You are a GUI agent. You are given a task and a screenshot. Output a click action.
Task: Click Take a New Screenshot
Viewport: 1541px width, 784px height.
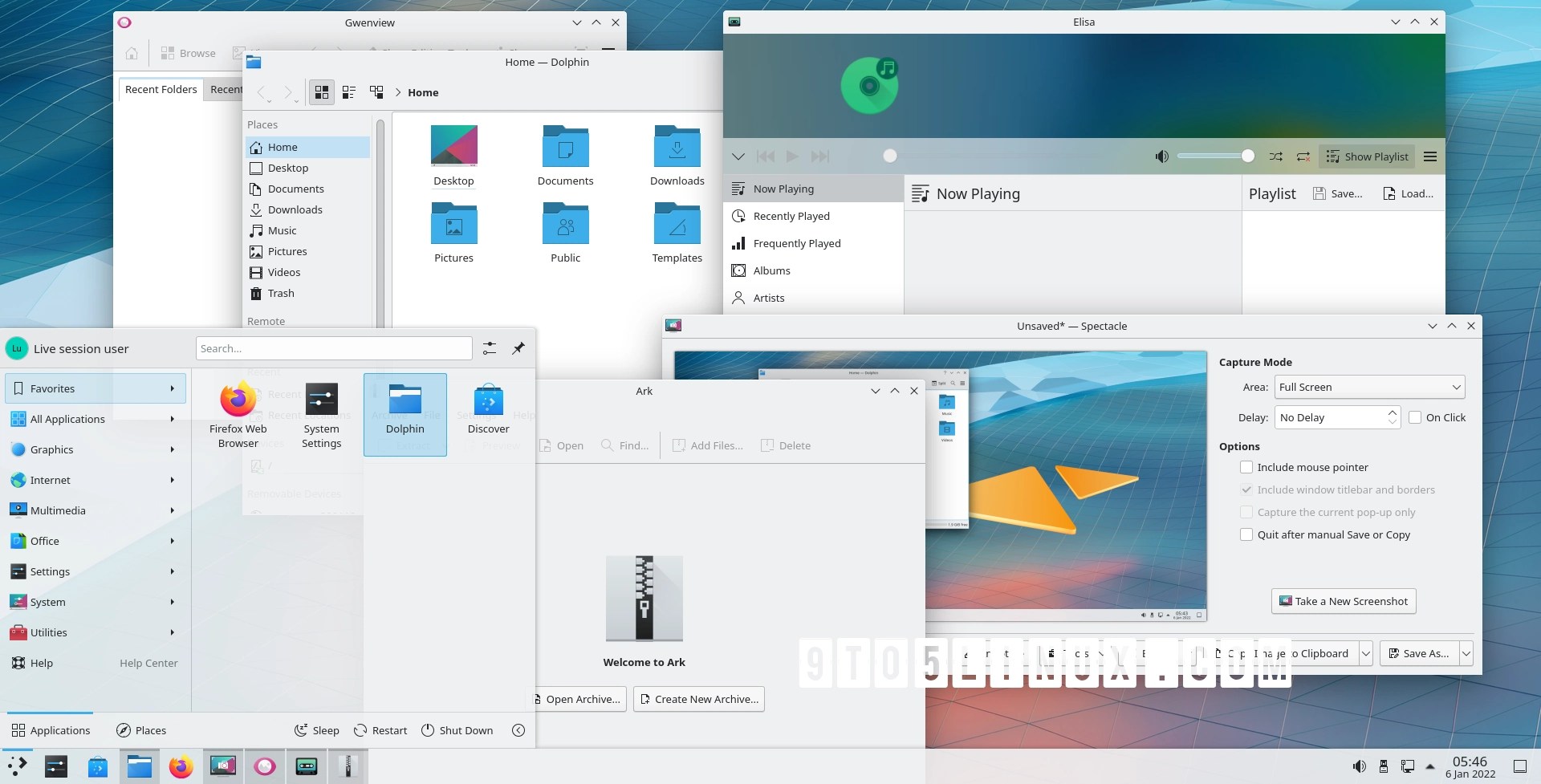(x=1344, y=601)
